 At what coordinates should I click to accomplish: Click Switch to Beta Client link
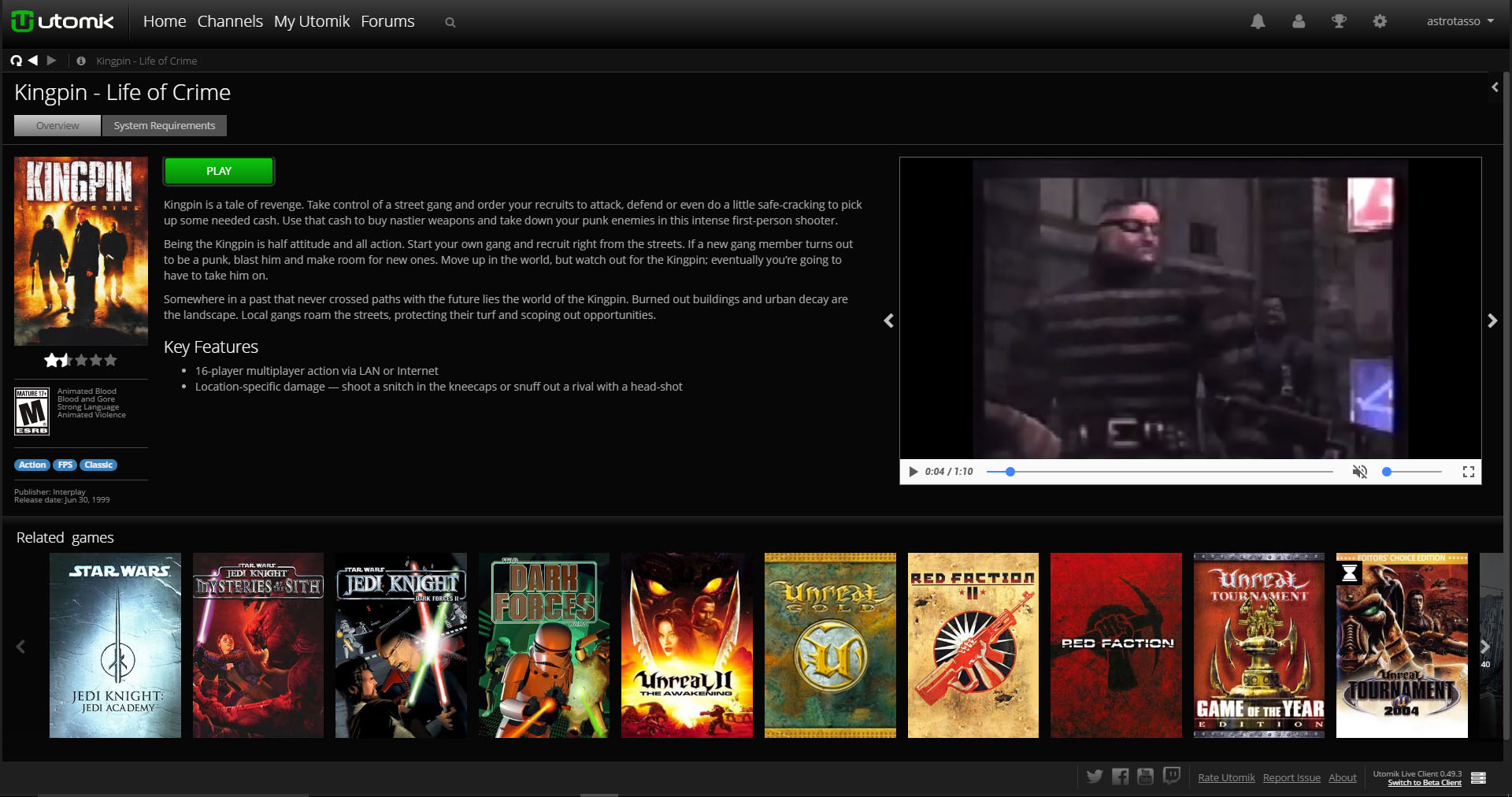[x=1425, y=783]
